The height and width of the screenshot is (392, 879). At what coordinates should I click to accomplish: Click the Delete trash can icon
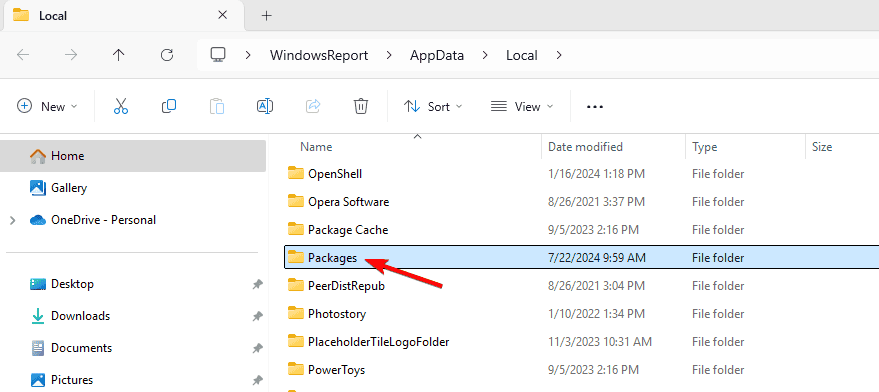pos(361,106)
